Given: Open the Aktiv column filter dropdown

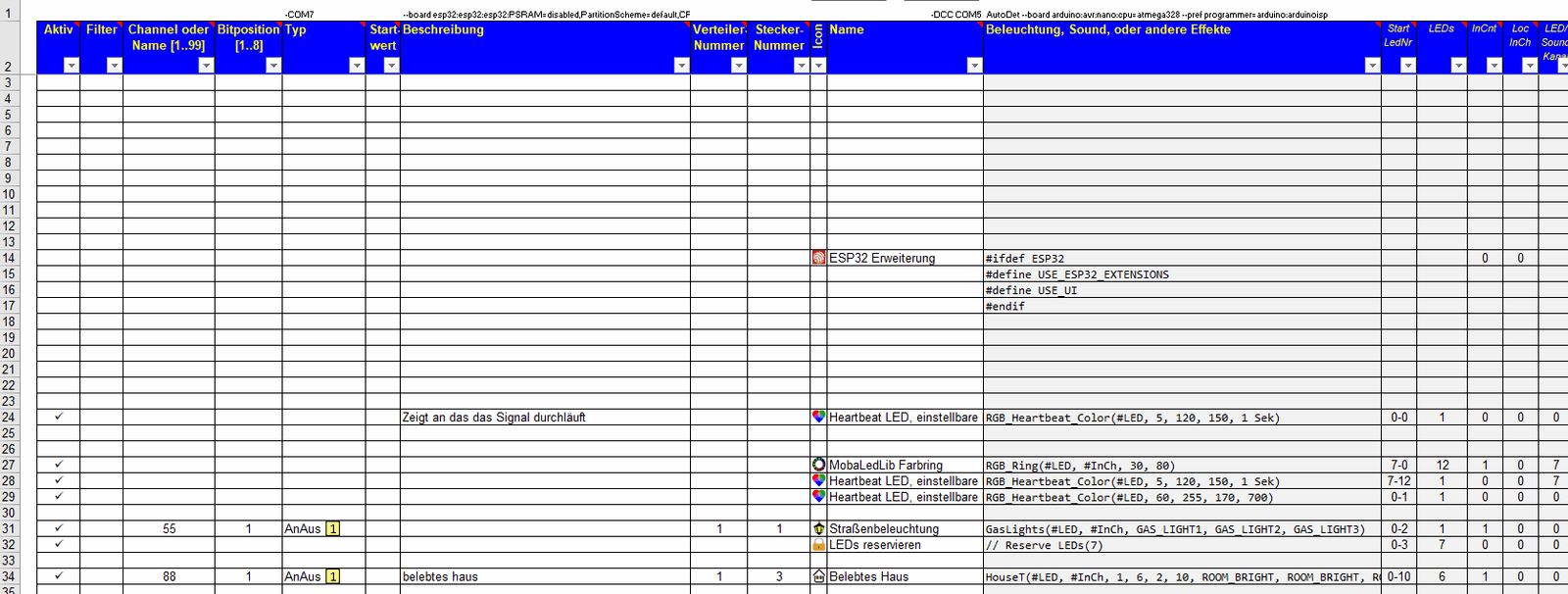Looking at the screenshot, I should [71, 65].
